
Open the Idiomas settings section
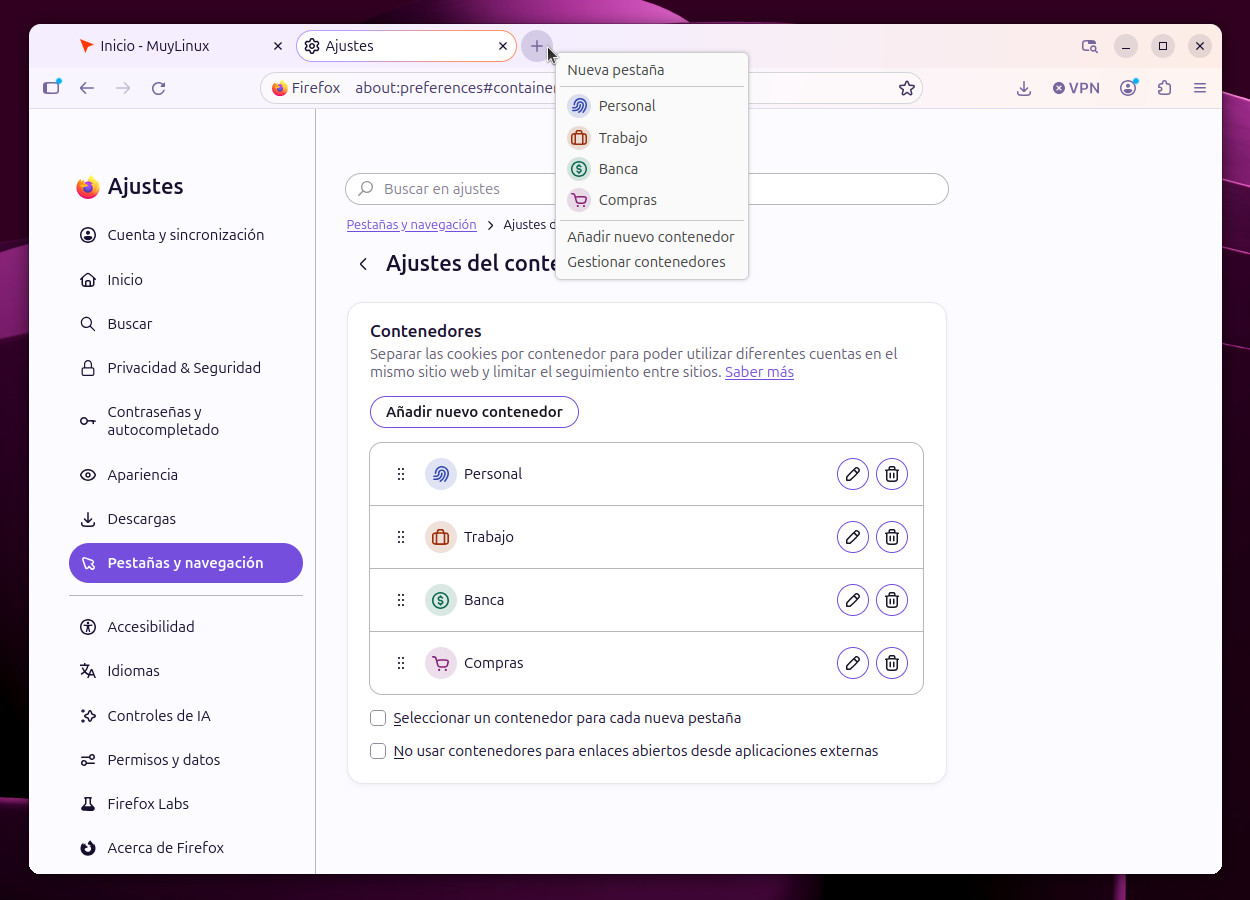coord(186,671)
